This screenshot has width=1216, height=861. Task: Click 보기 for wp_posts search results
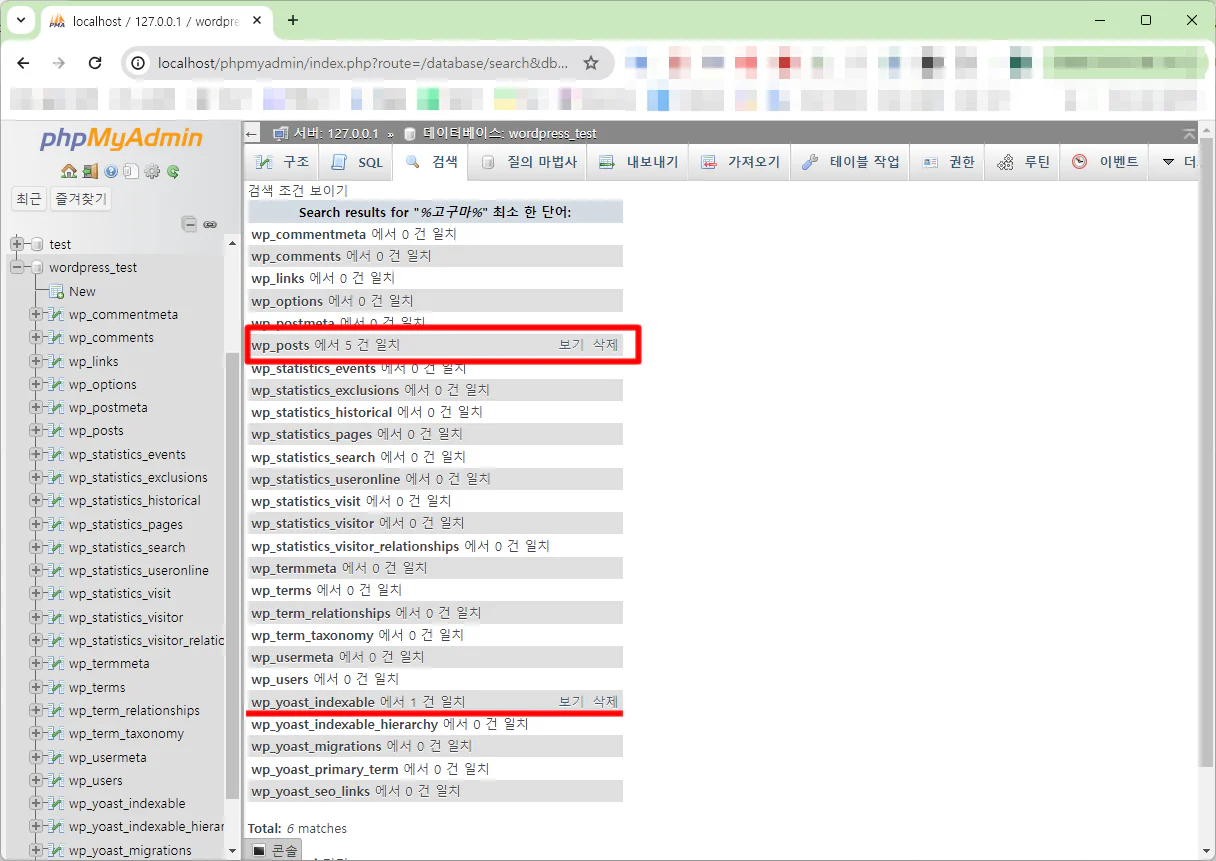pos(570,345)
